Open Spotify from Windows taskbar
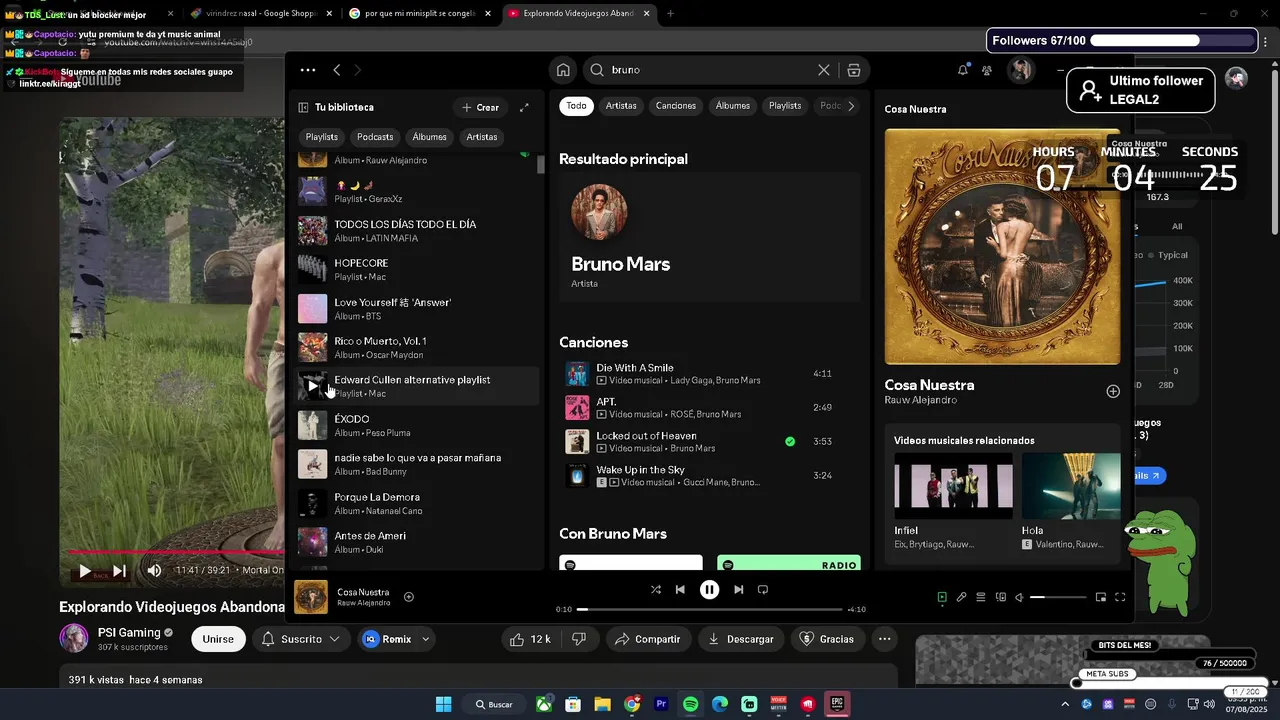Screen dimensions: 1280x720 (x=690, y=704)
